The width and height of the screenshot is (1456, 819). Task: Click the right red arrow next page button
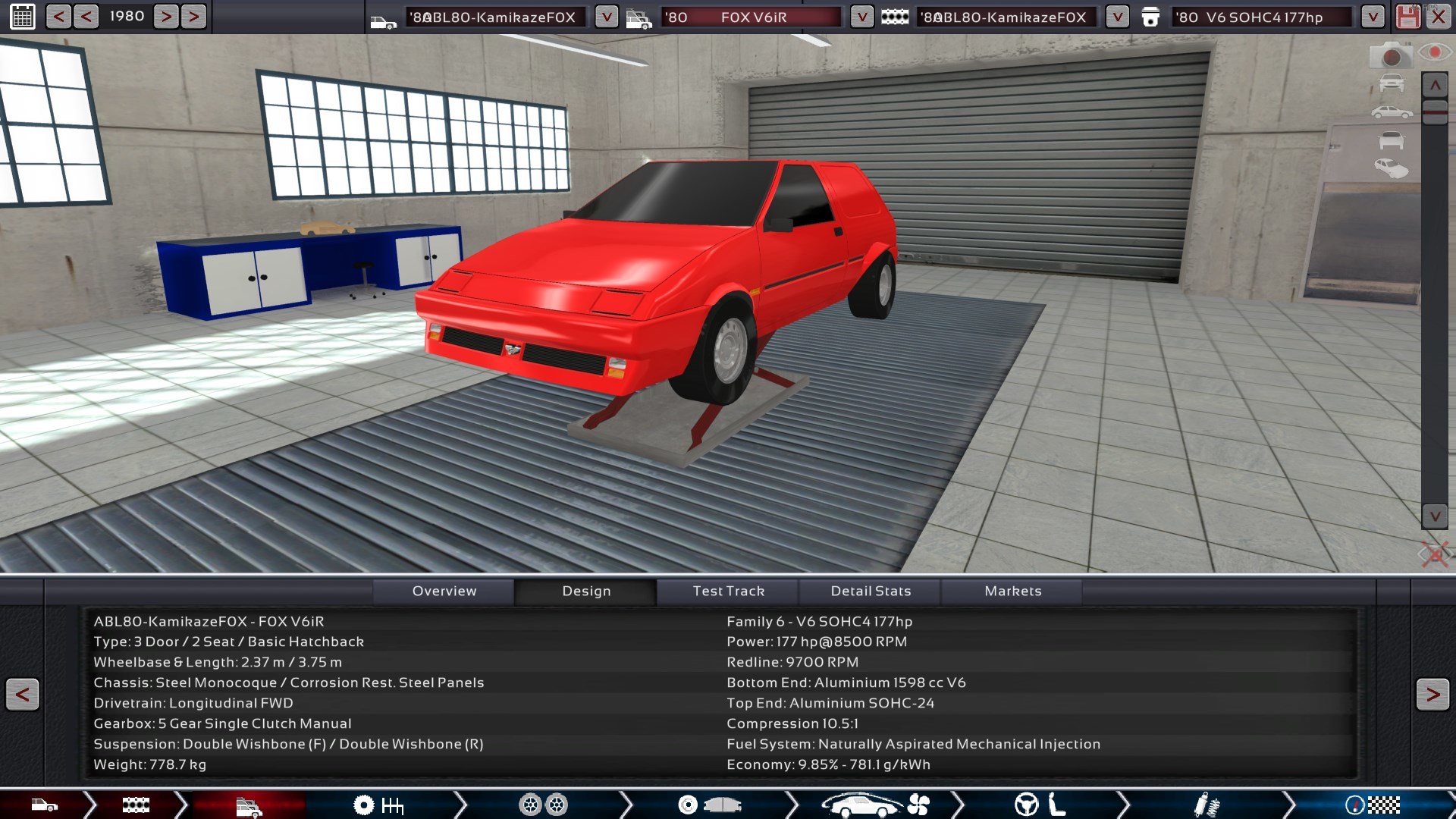tap(1432, 695)
